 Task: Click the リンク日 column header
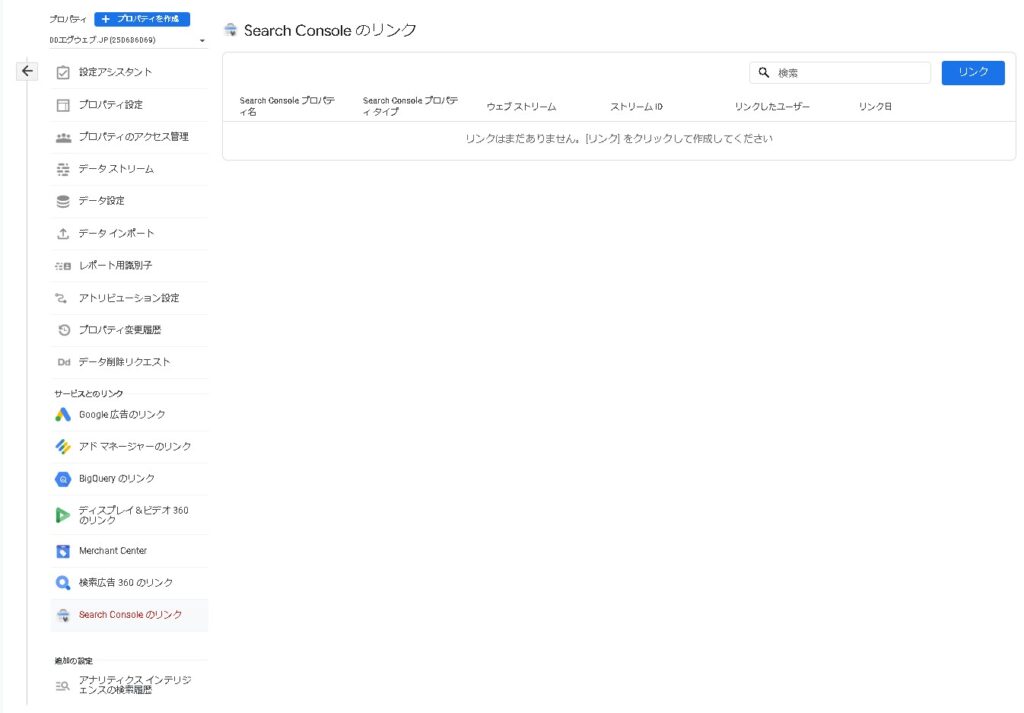tap(875, 106)
